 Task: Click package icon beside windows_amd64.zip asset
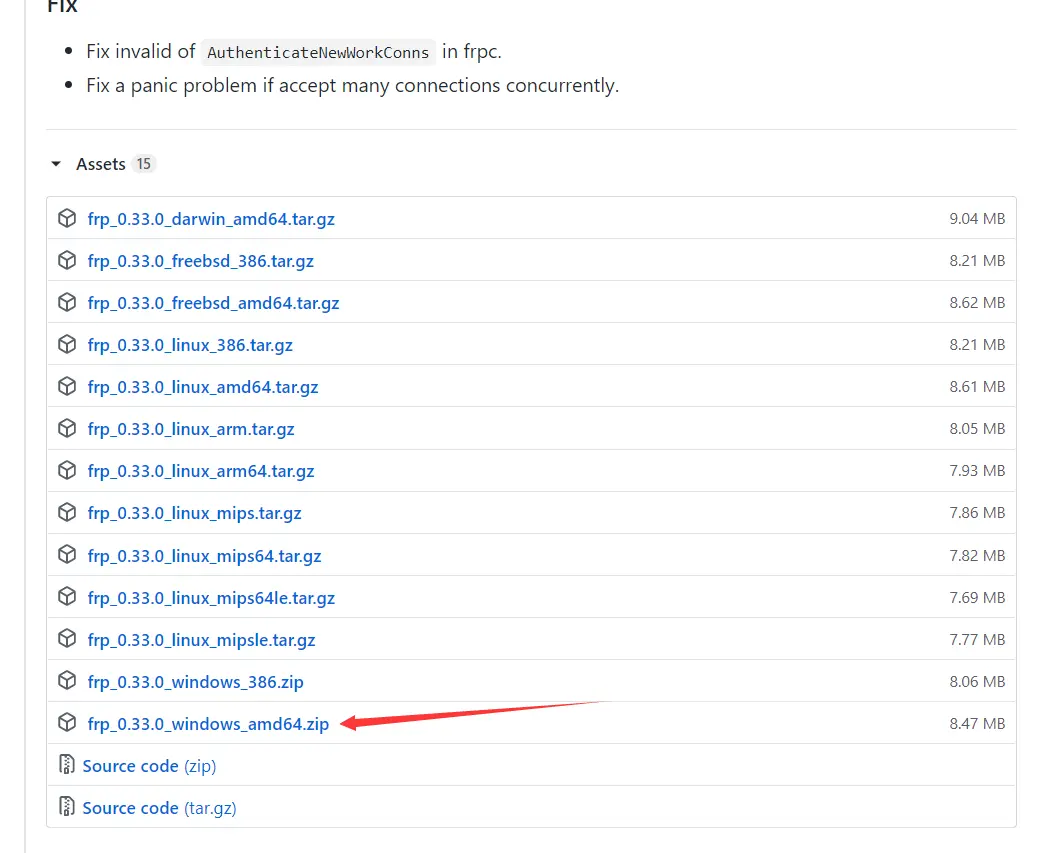67,722
